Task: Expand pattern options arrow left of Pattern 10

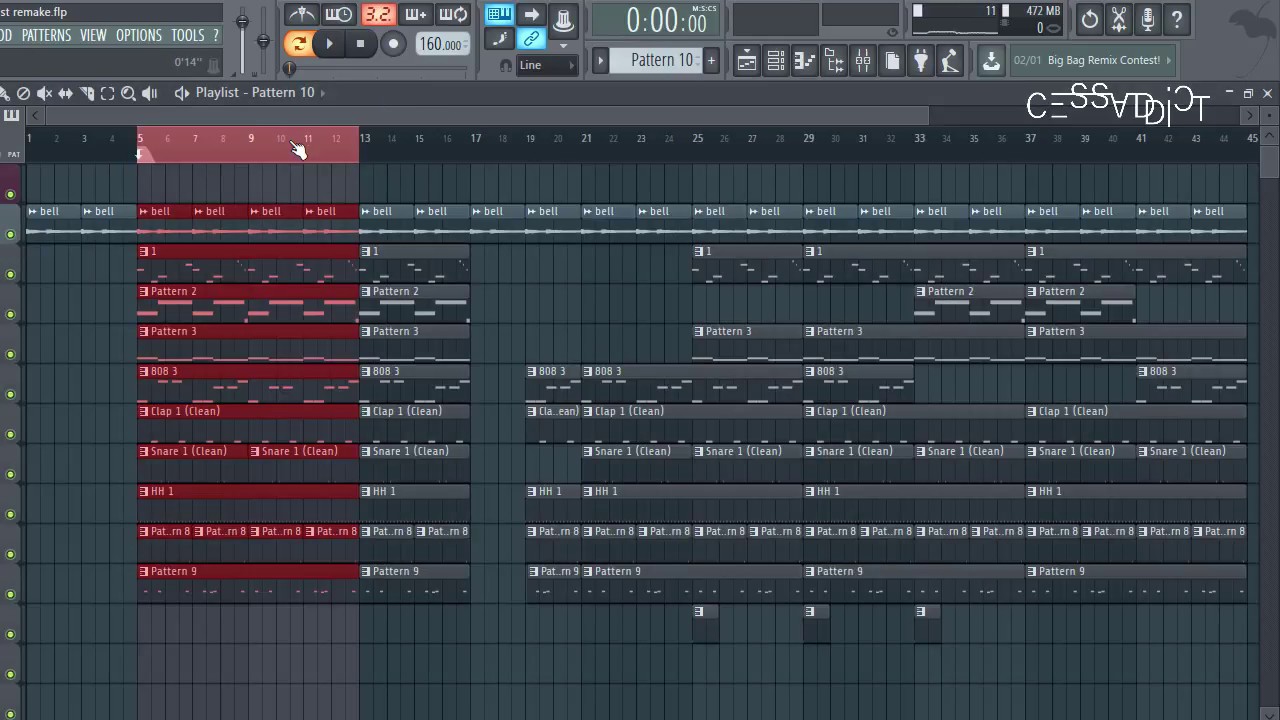Action: 601,60
